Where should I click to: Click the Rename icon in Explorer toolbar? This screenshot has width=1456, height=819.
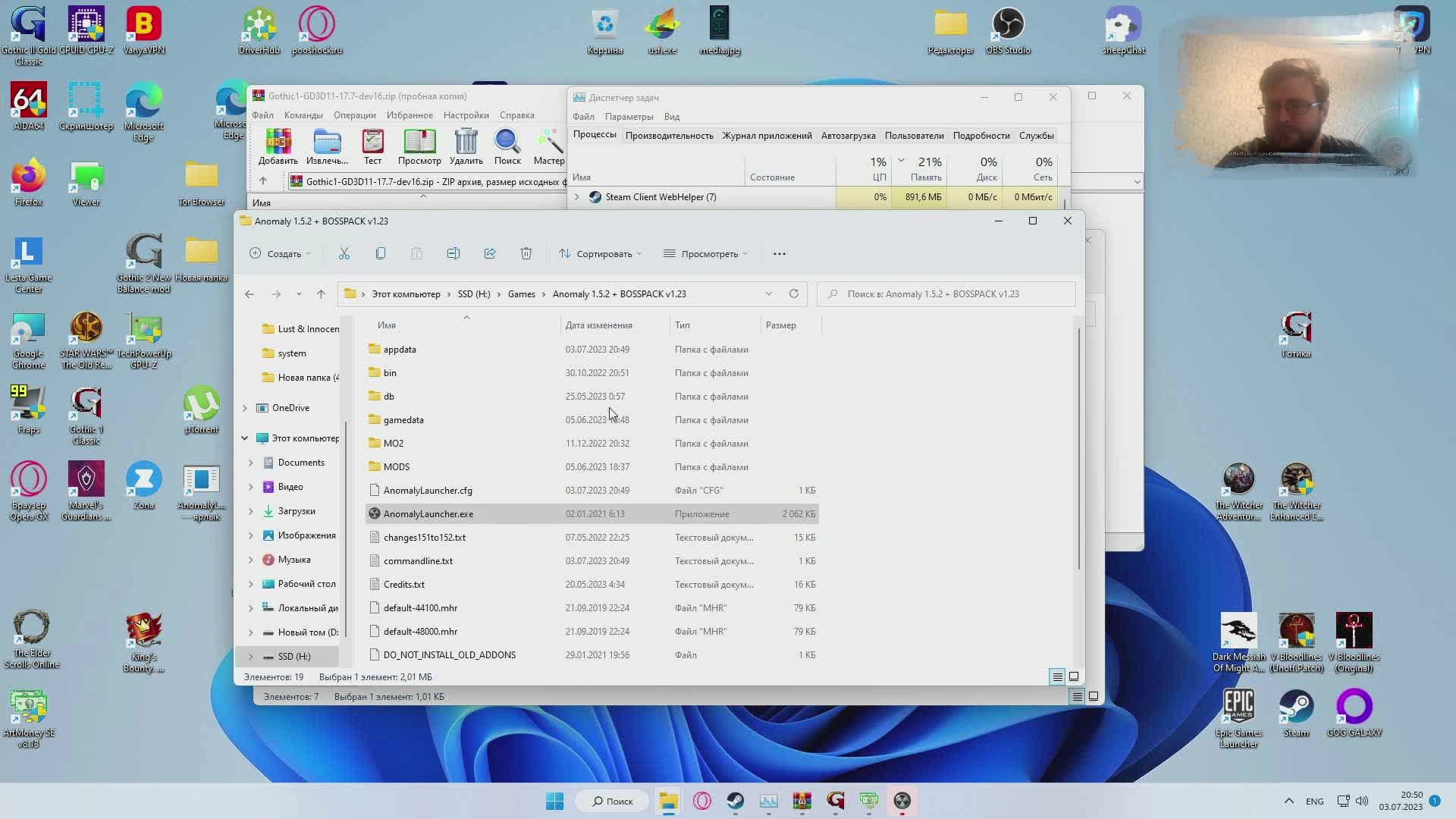click(x=453, y=254)
